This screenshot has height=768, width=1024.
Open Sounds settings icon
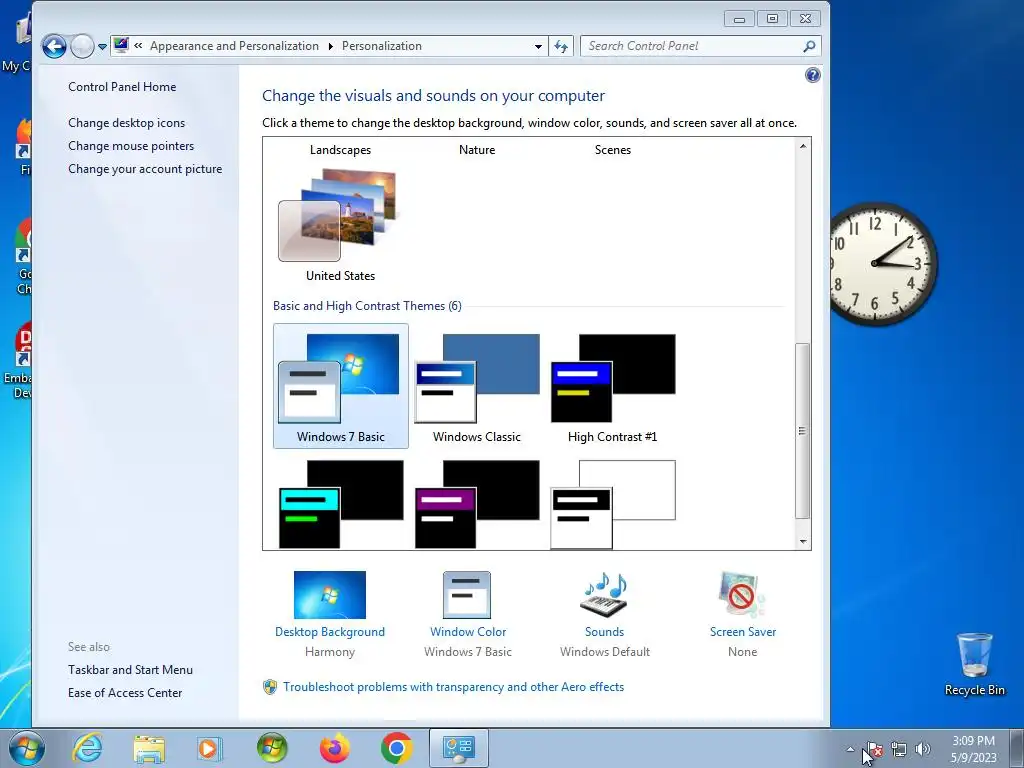click(x=604, y=594)
